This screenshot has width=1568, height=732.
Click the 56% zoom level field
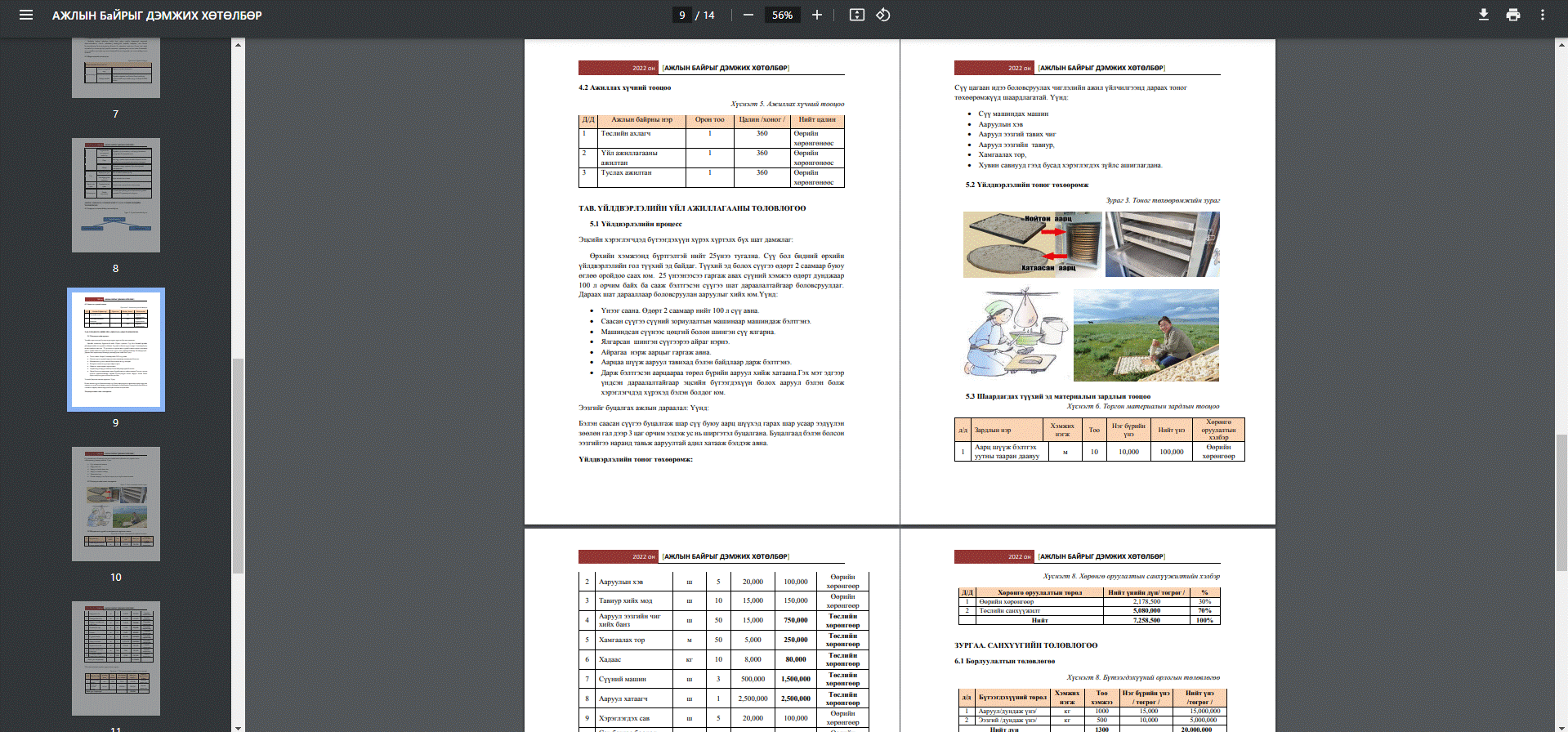(782, 15)
